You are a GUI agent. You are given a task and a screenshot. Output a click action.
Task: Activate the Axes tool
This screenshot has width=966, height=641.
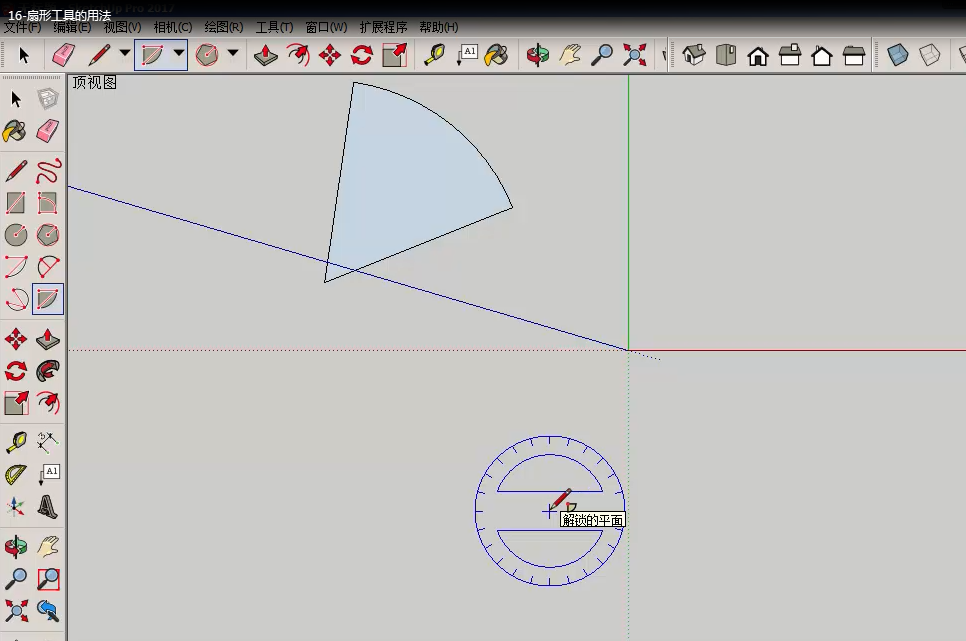[16, 507]
